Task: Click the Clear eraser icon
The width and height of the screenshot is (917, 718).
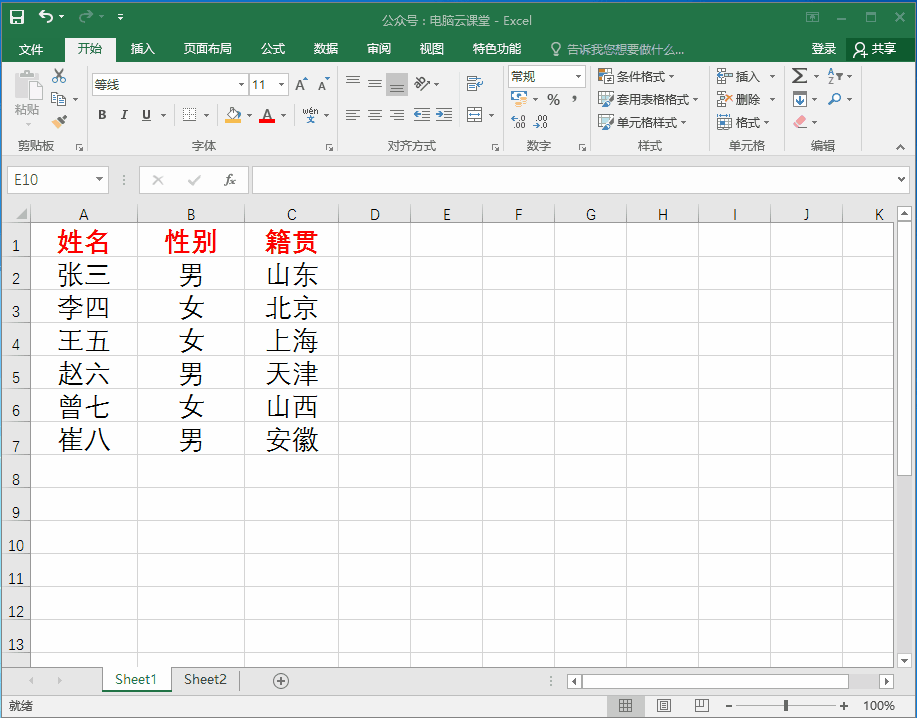Action: tap(799, 122)
